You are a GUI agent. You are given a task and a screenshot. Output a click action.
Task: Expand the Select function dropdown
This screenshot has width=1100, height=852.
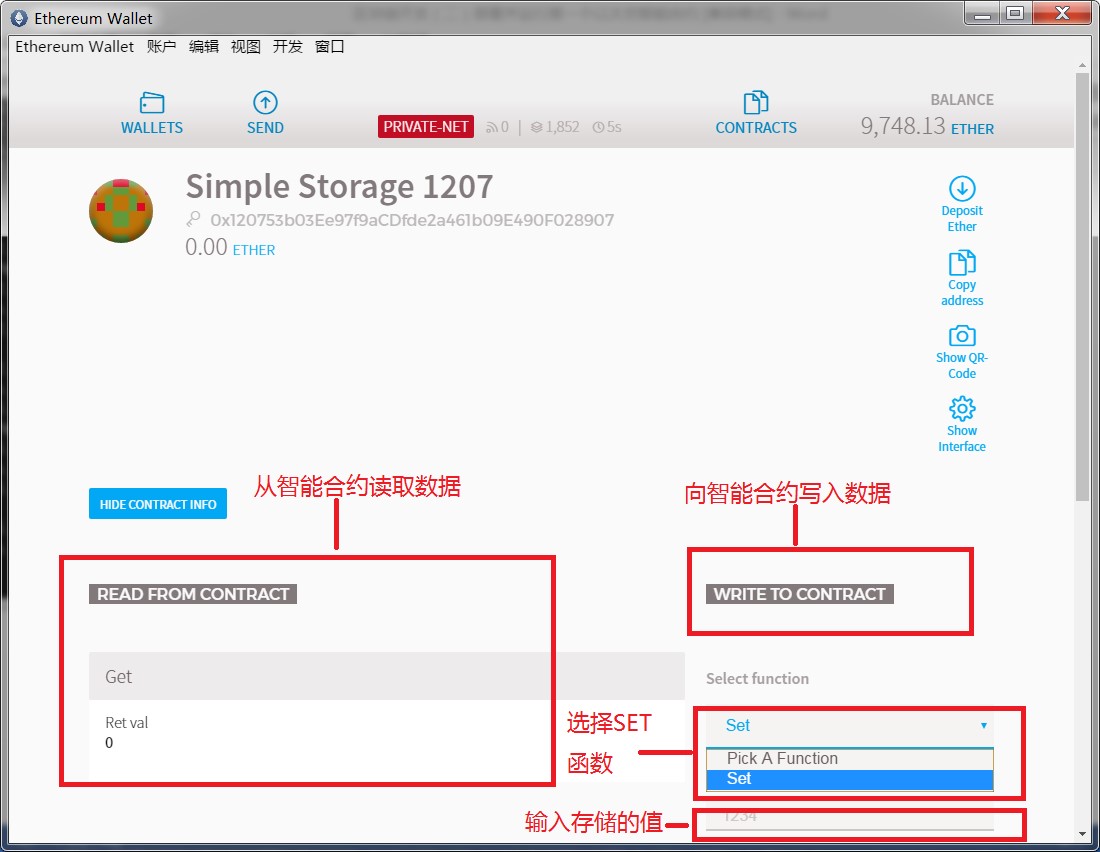point(850,726)
